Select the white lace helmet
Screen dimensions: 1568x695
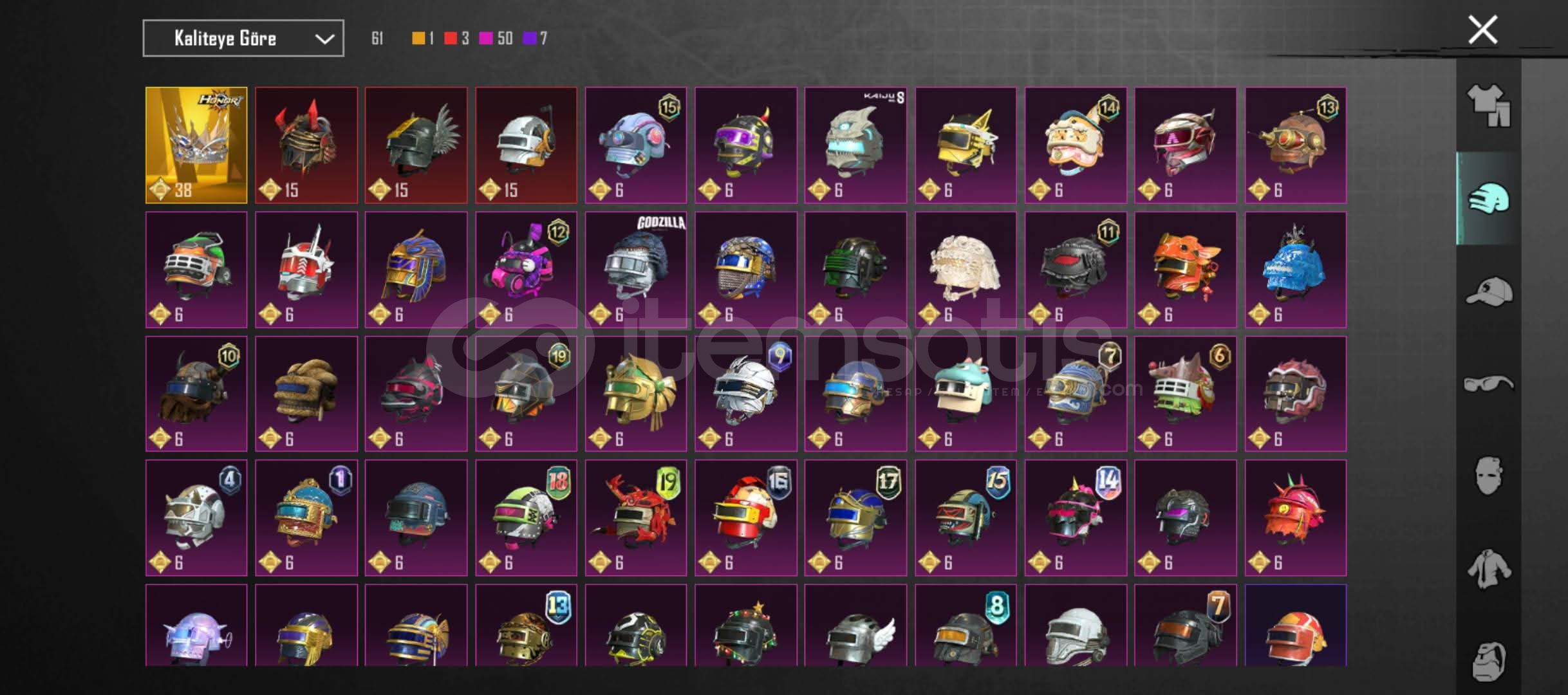click(966, 270)
